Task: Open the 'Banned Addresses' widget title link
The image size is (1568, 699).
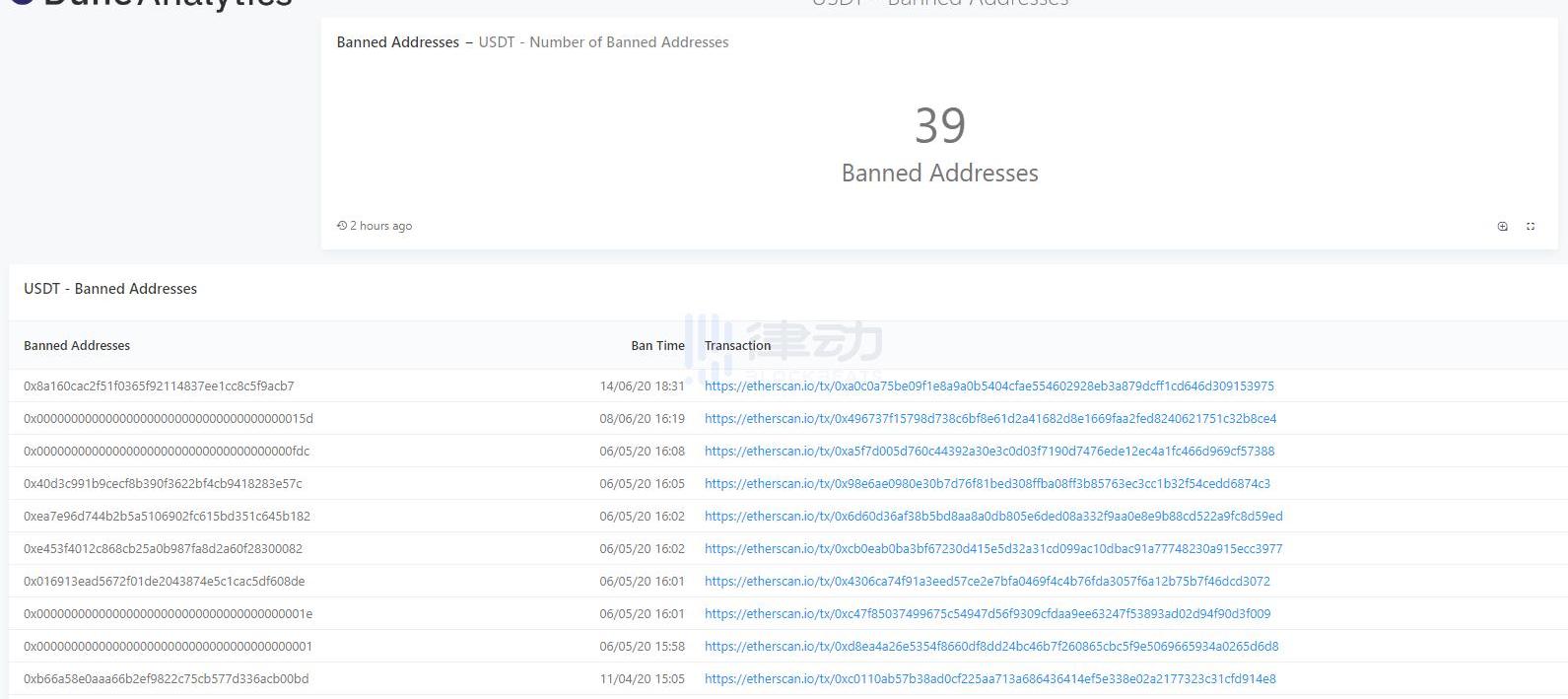Action: click(x=397, y=42)
